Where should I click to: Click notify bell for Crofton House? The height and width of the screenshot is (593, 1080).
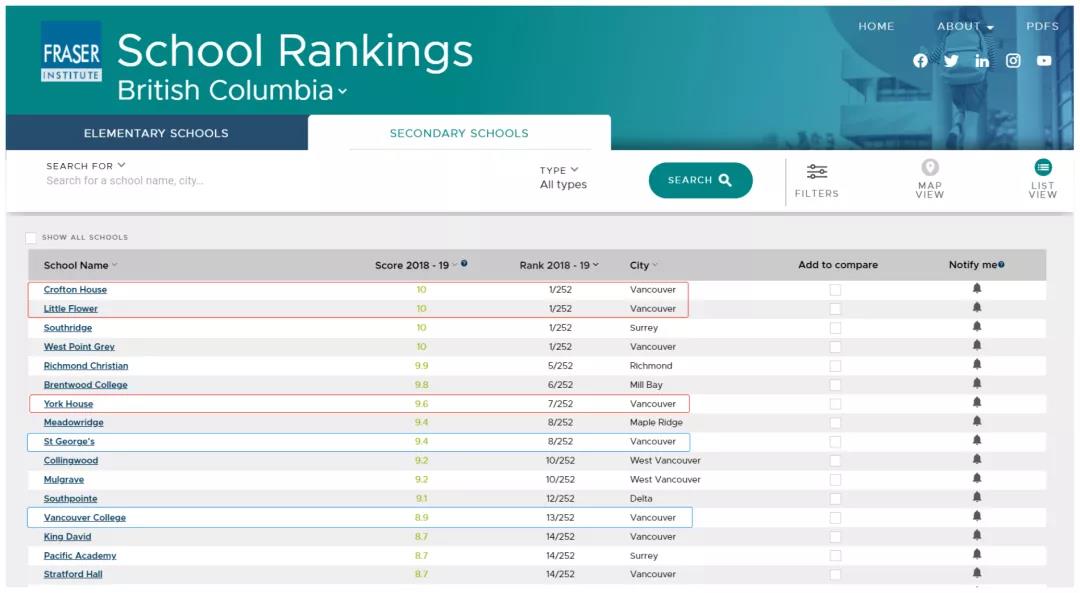tap(977, 289)
